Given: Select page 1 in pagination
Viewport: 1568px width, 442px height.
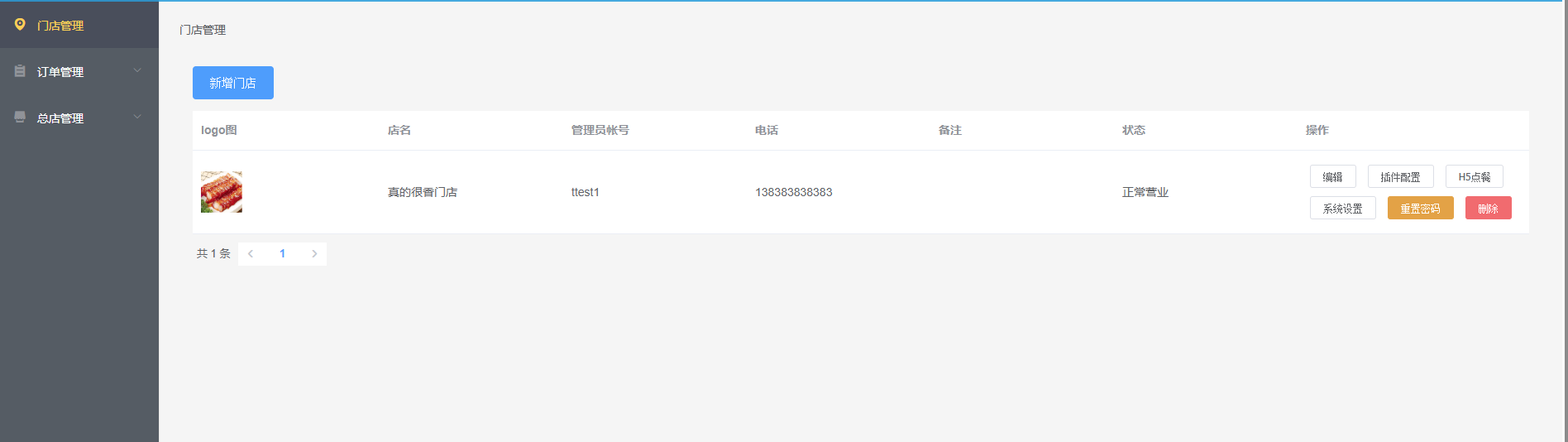Looking at the screenshot, I should pos(282,254).
